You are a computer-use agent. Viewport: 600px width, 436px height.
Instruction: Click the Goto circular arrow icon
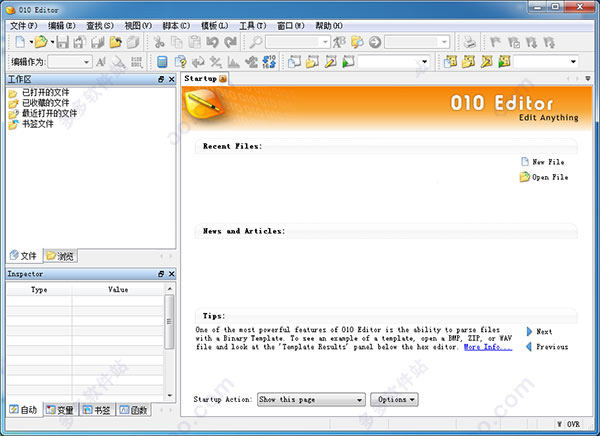pos(375,42)
